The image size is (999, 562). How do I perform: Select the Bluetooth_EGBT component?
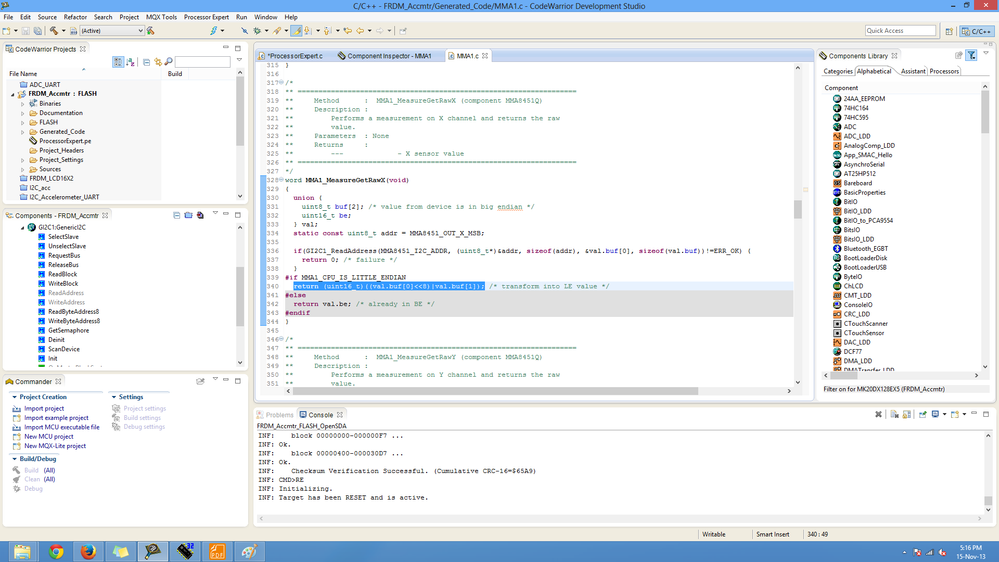[x=865, y=249]
